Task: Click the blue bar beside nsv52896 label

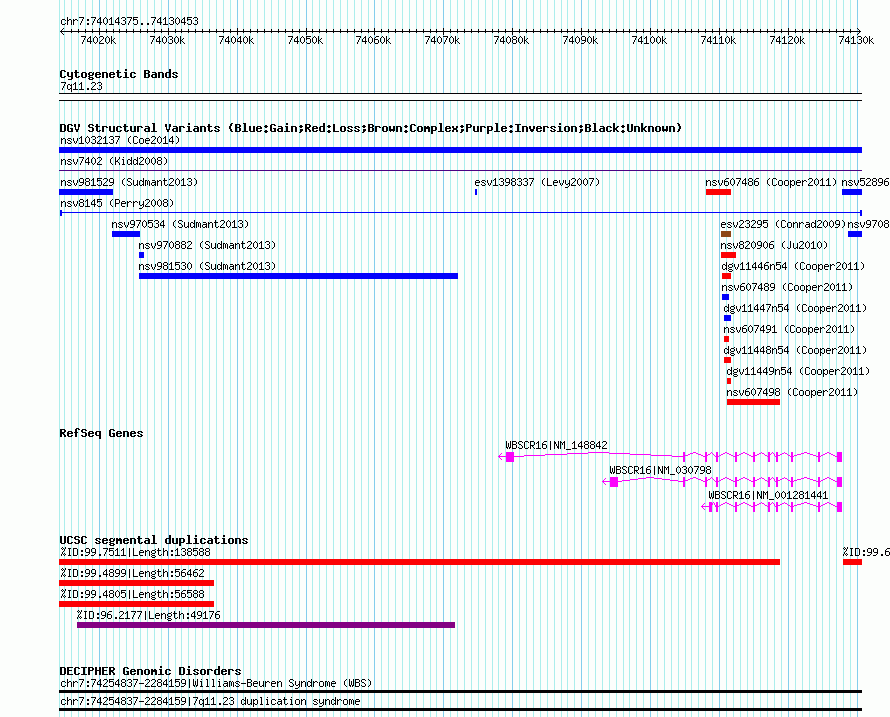Action: (x=852, y=192)
